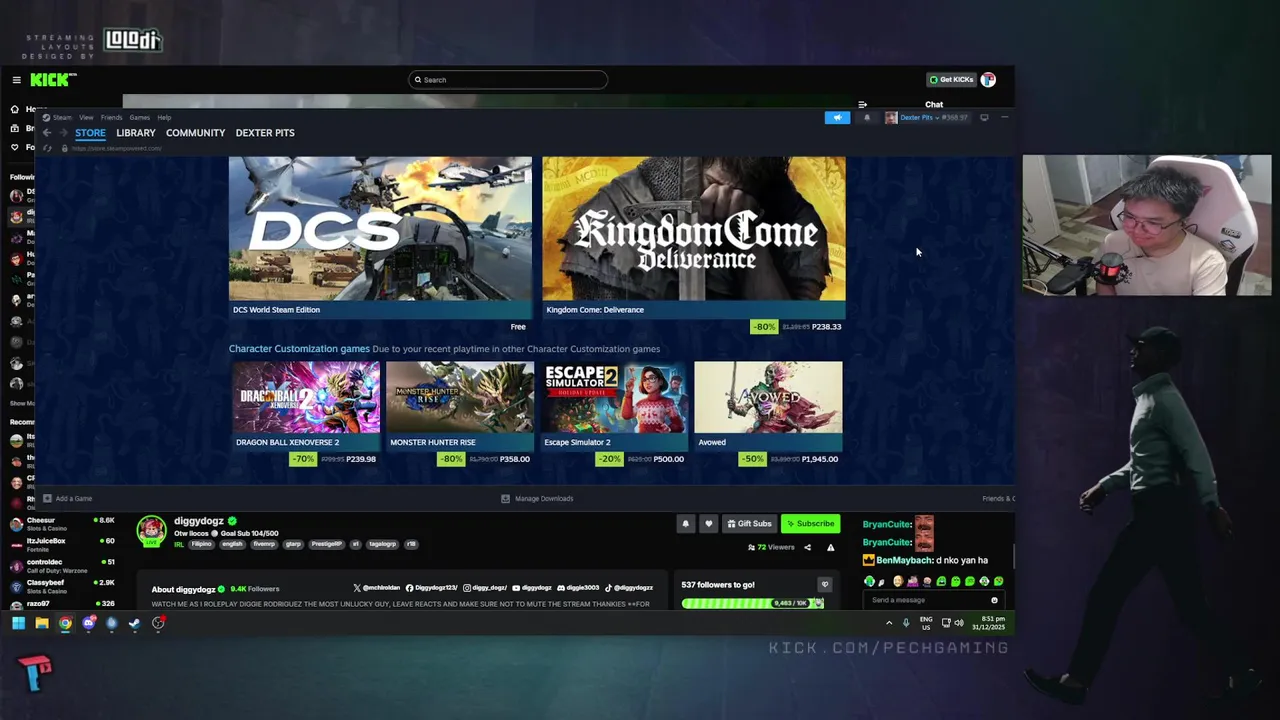Open the Kick profile avatar menu
The width and height of the screenshot is (1280, 720).
[x=988, y=80]
